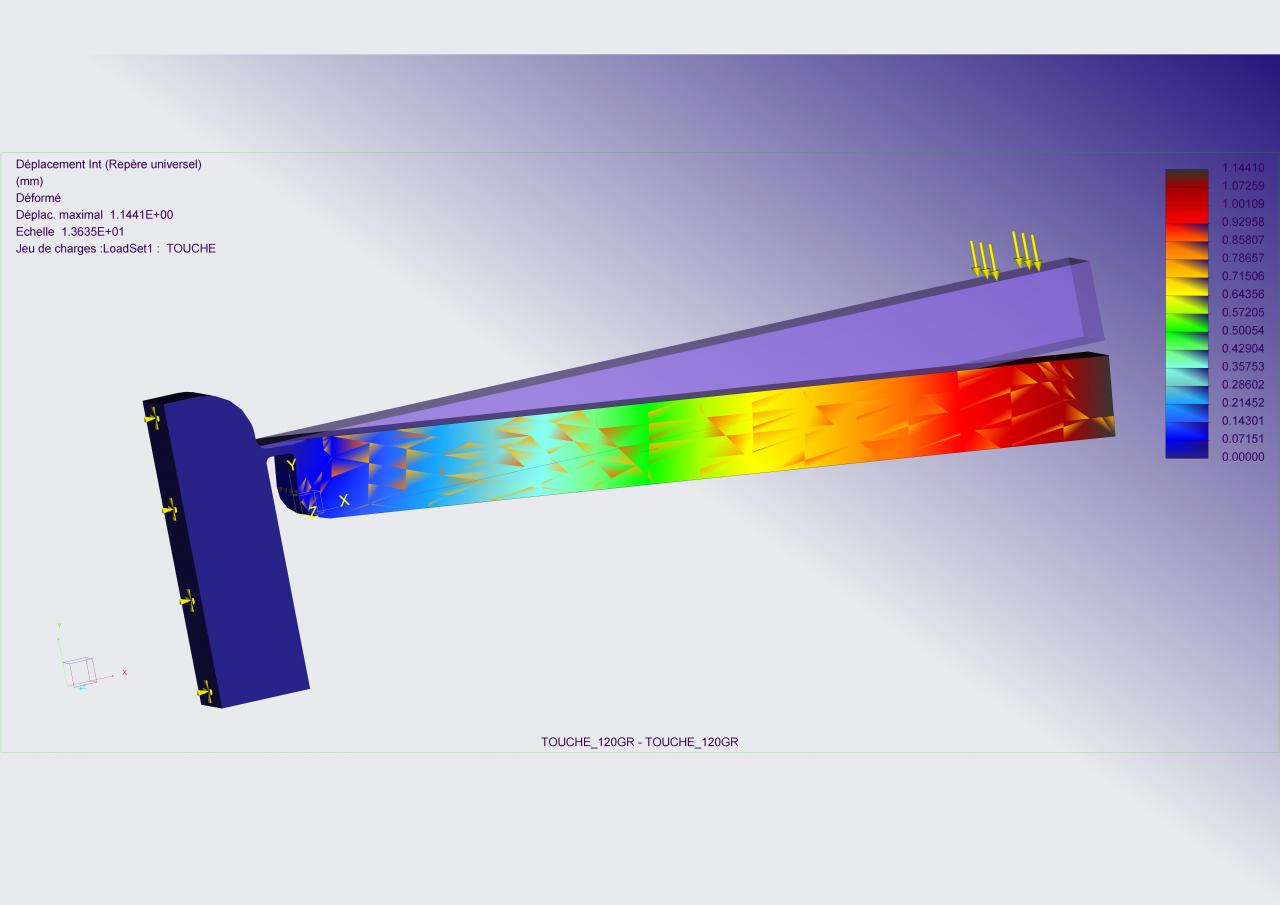Viewport: 1280px width, 905px height.
Task: Click legend value 0.64356
Action: 1243,294
